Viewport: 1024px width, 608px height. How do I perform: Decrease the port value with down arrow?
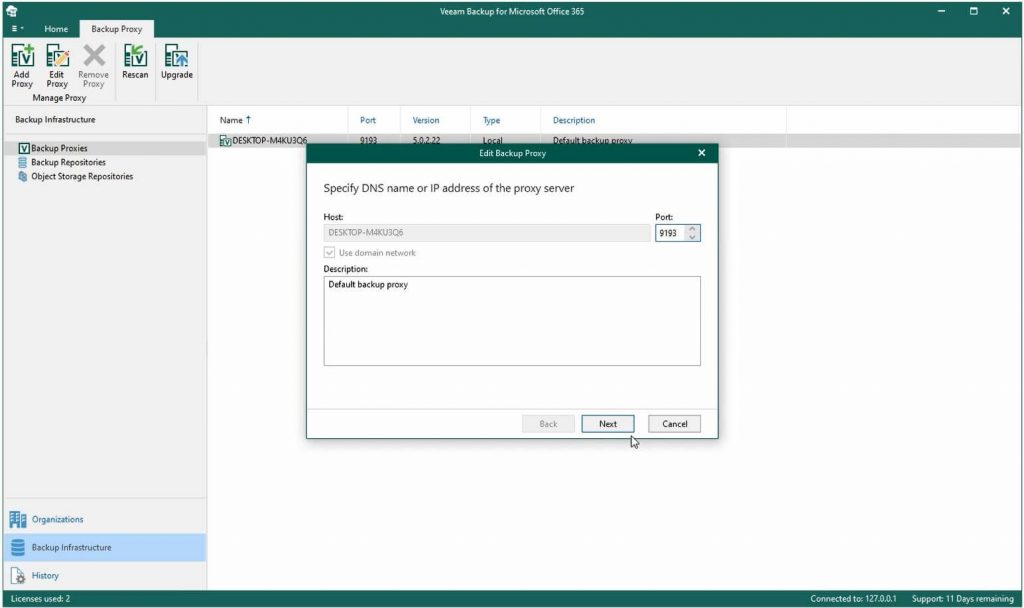692,237
